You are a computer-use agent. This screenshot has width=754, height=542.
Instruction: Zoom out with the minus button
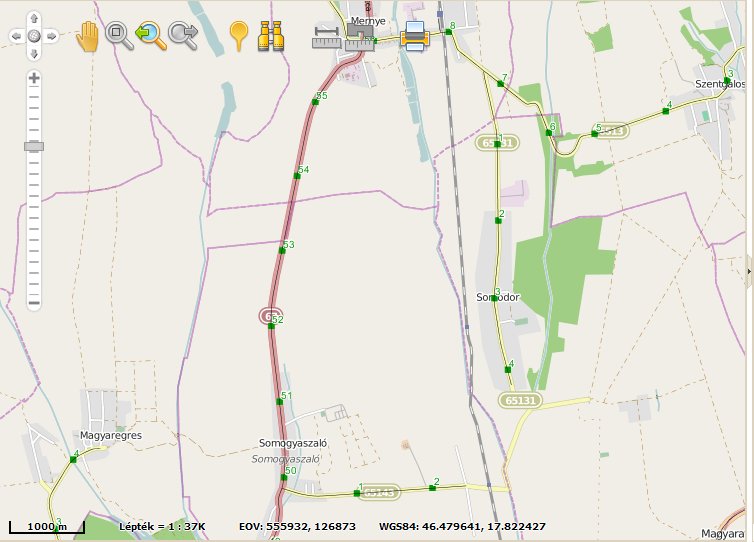pos(34,303)
